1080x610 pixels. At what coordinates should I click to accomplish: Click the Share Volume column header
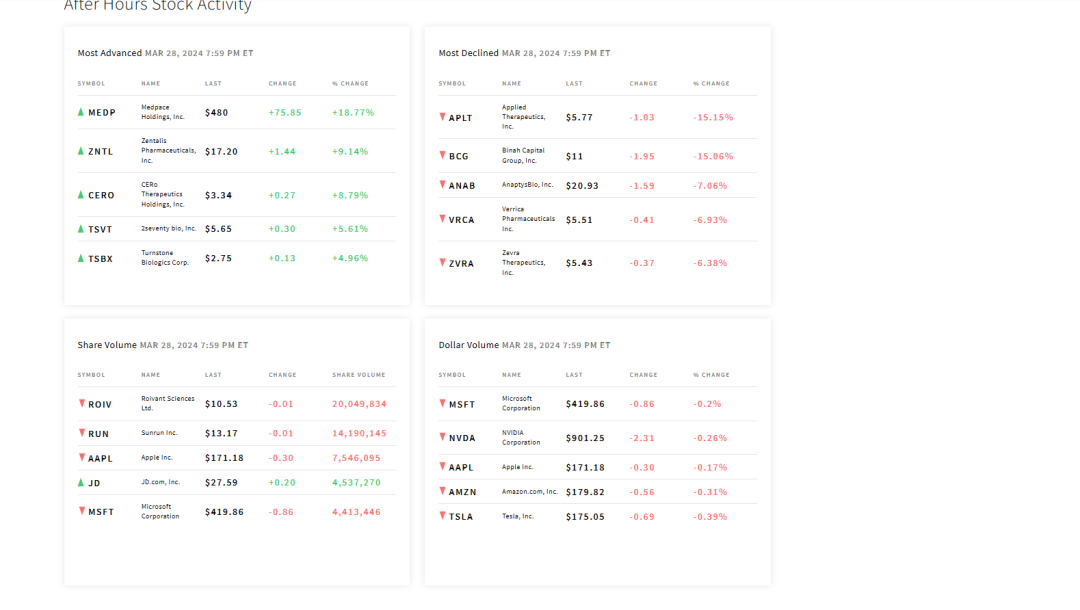[358, 375]
